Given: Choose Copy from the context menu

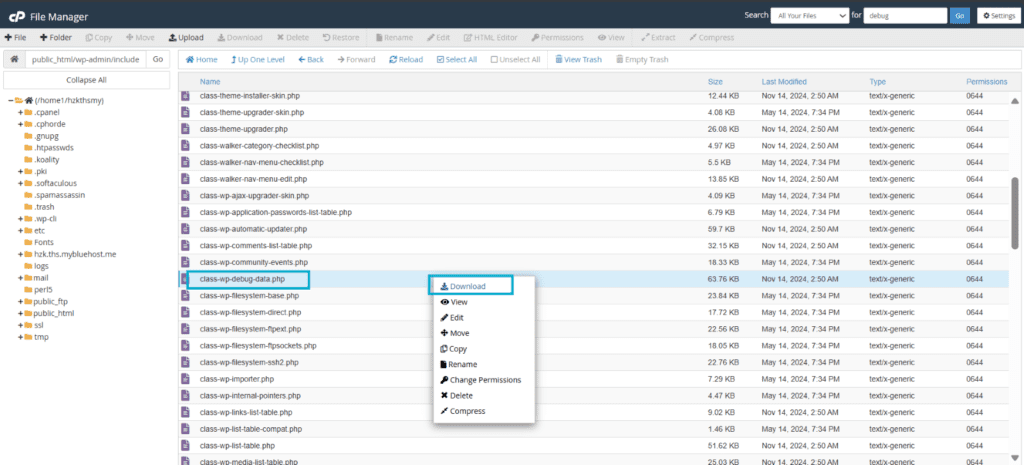Looking at the screenshot, I should pyautogui.click(x=454, y=349).
